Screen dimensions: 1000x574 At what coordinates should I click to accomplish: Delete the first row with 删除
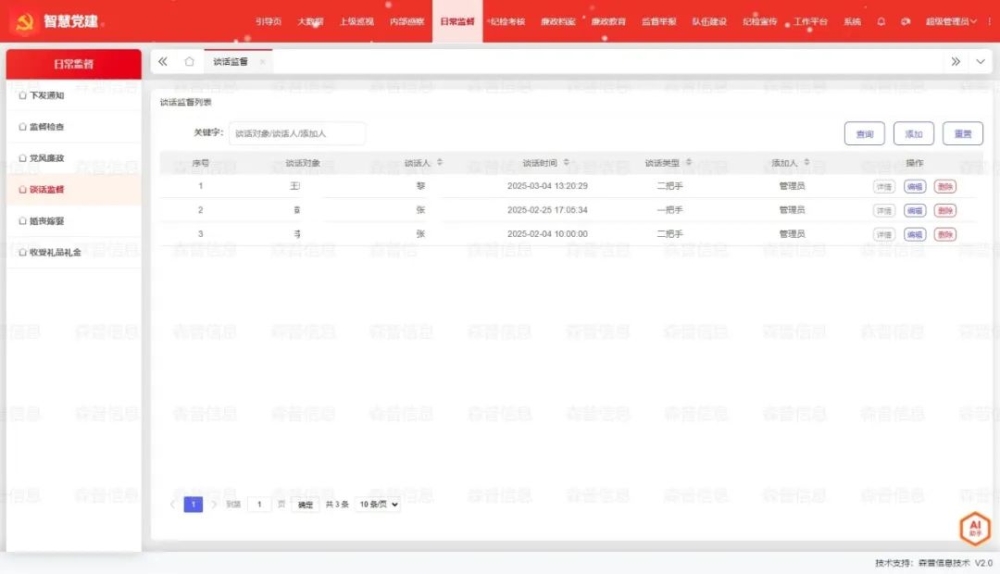click(x=944, y=186)
